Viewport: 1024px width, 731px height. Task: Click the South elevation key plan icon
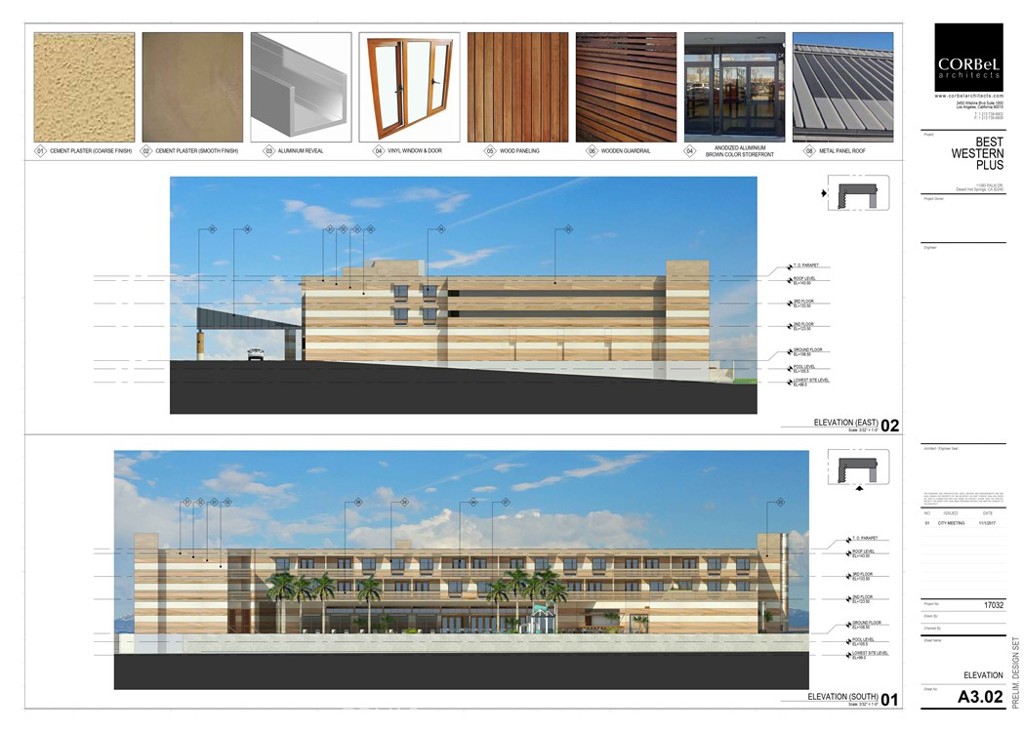859,472
